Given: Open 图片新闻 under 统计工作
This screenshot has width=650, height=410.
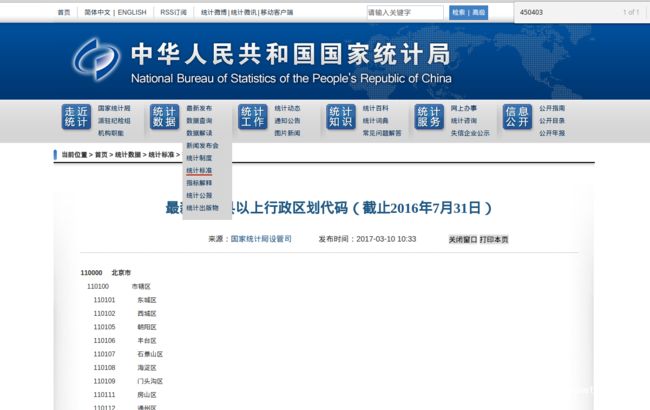Looking at the screenshot, I should tap(287, 133).
